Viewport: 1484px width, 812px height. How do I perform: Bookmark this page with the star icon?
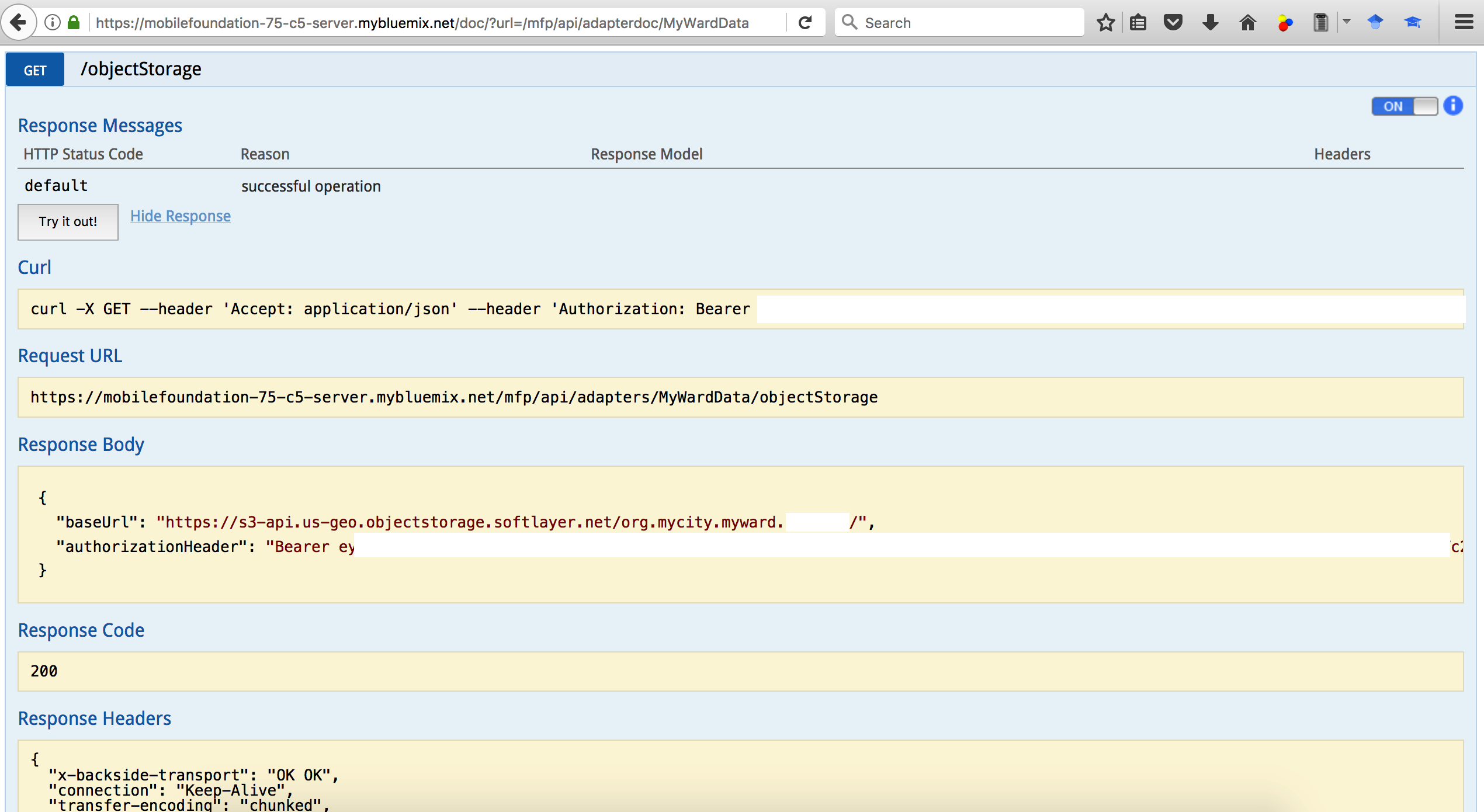click(1105, 23)
